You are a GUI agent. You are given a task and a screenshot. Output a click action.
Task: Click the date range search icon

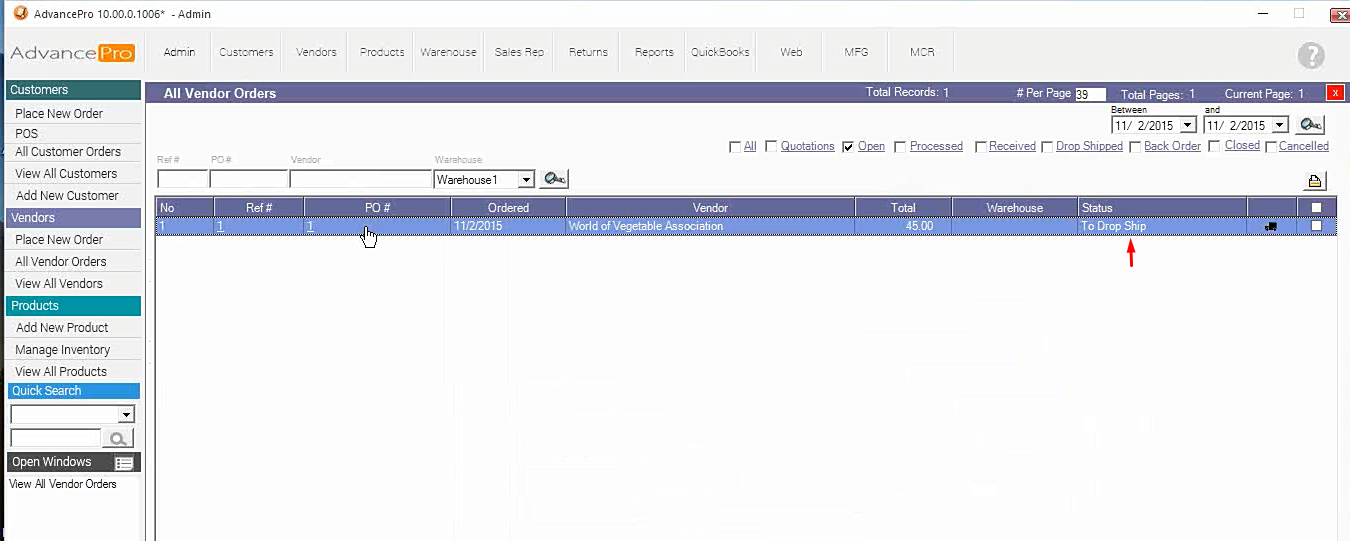click(x=1310, y=125)
